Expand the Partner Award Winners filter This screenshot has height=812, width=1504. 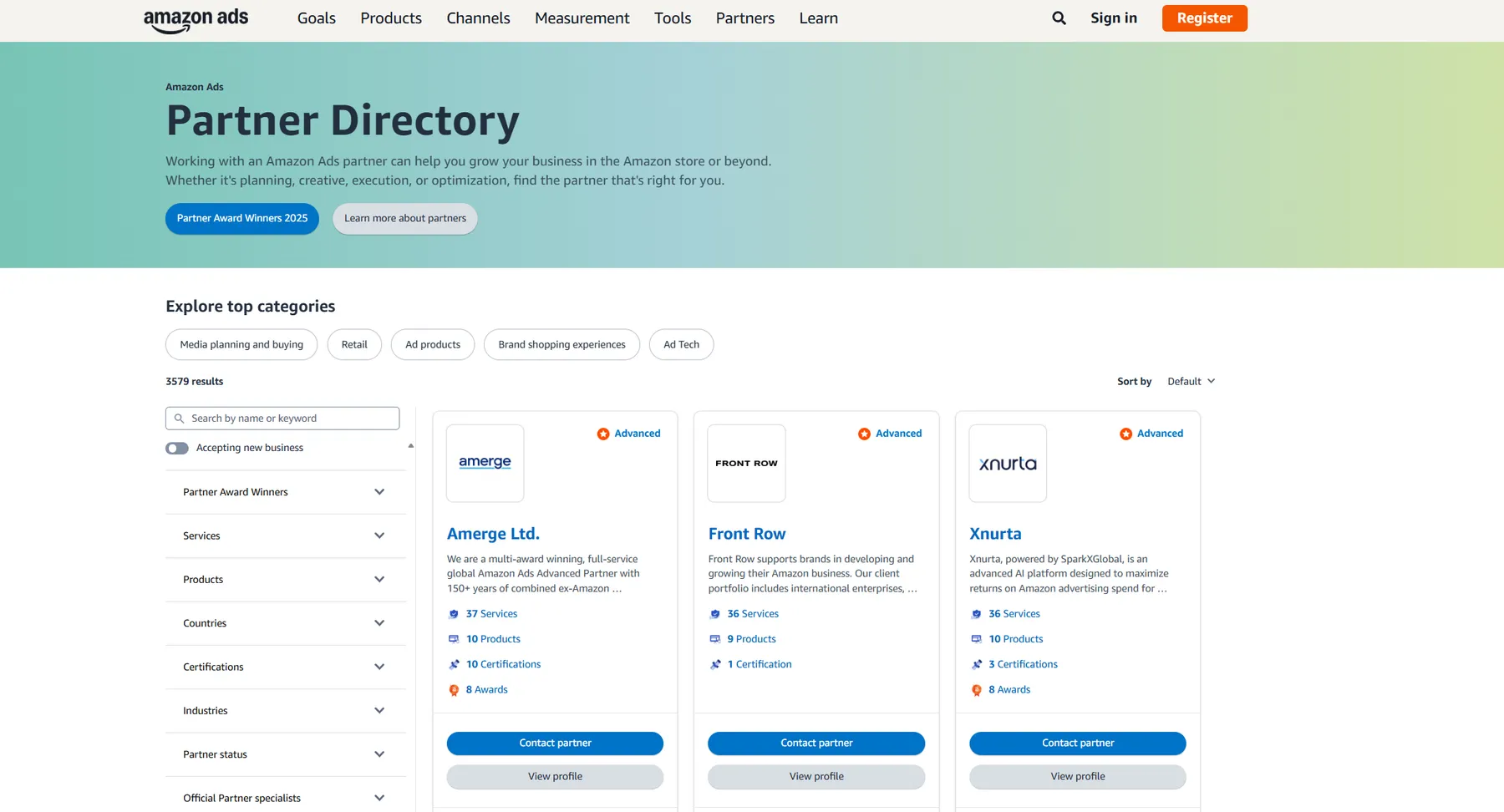tap(285, 492)
